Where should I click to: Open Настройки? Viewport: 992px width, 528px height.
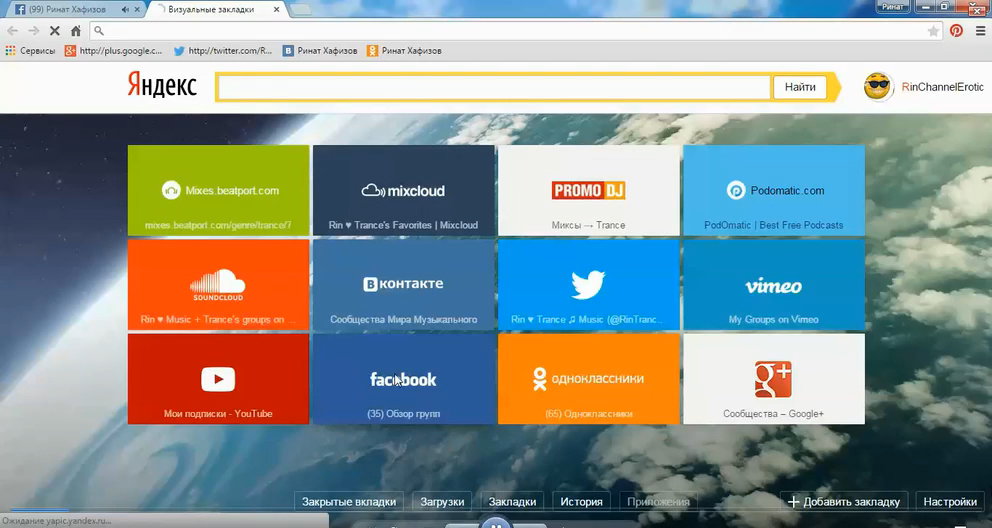(950, 501)
